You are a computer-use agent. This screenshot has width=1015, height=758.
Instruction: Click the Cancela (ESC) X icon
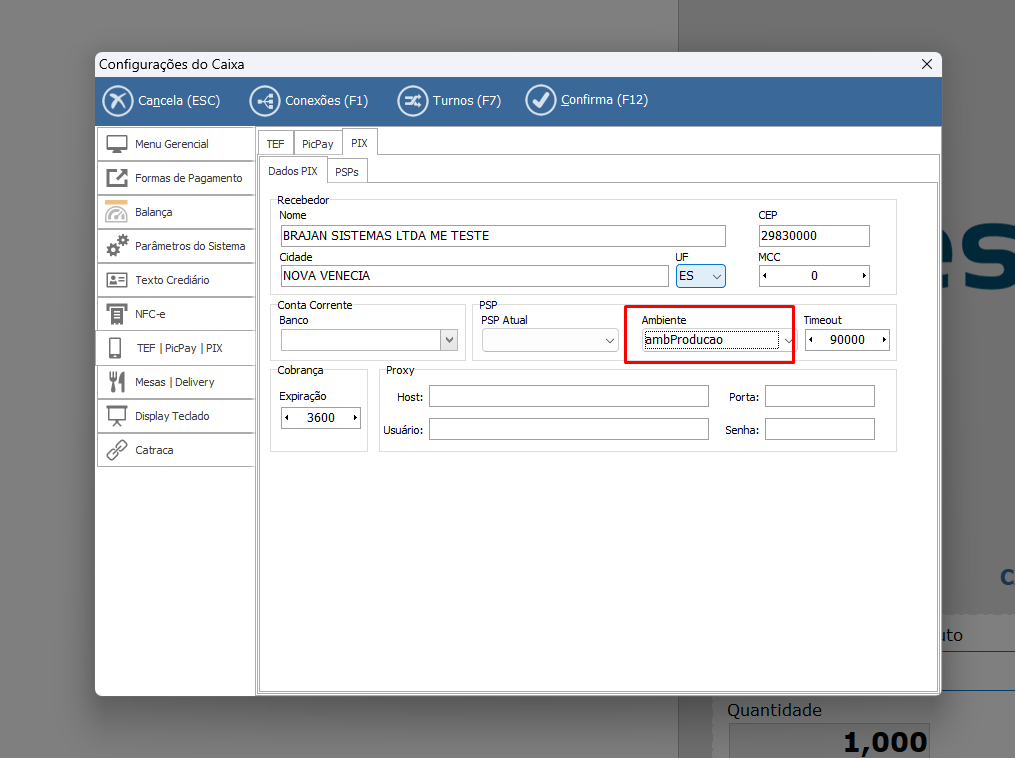click(118, 101)
